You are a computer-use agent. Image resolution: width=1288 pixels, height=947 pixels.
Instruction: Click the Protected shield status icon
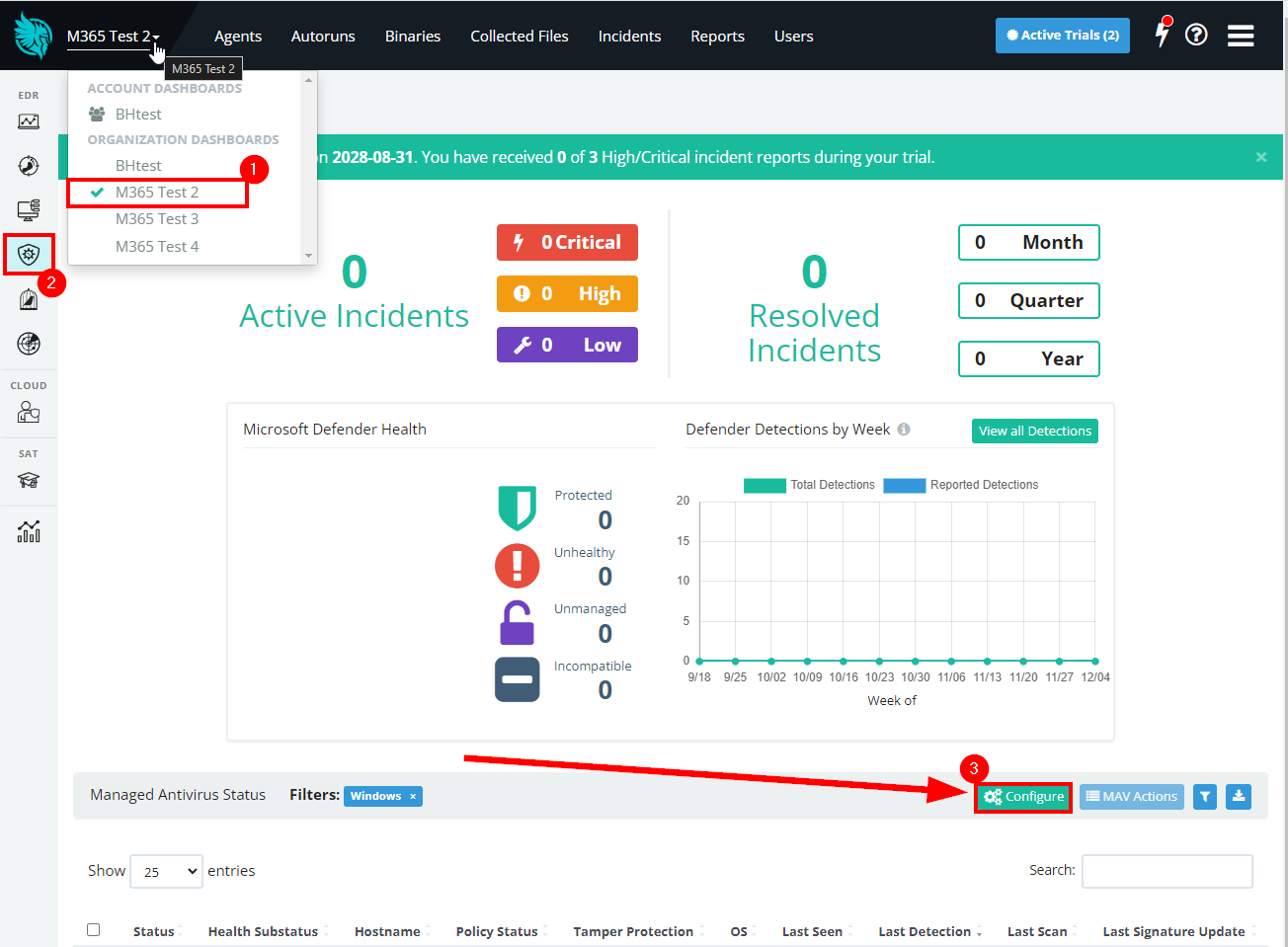click(x=517, y=509)
